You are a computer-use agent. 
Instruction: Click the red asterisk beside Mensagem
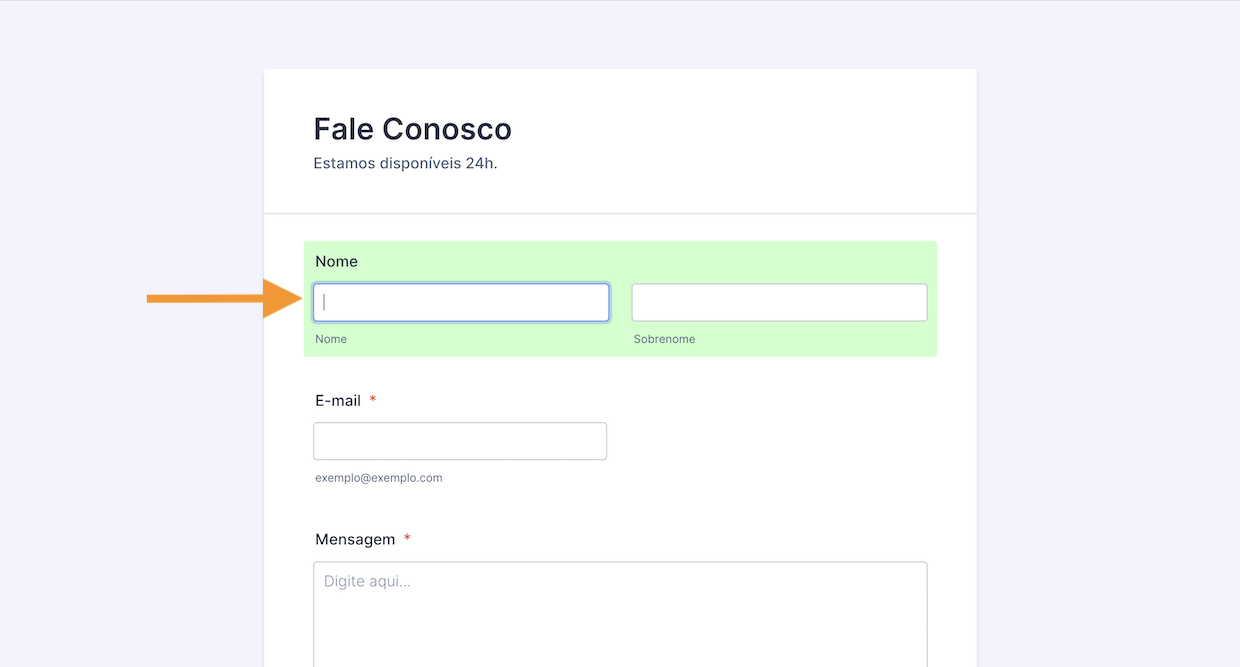[x=407, y=539]
